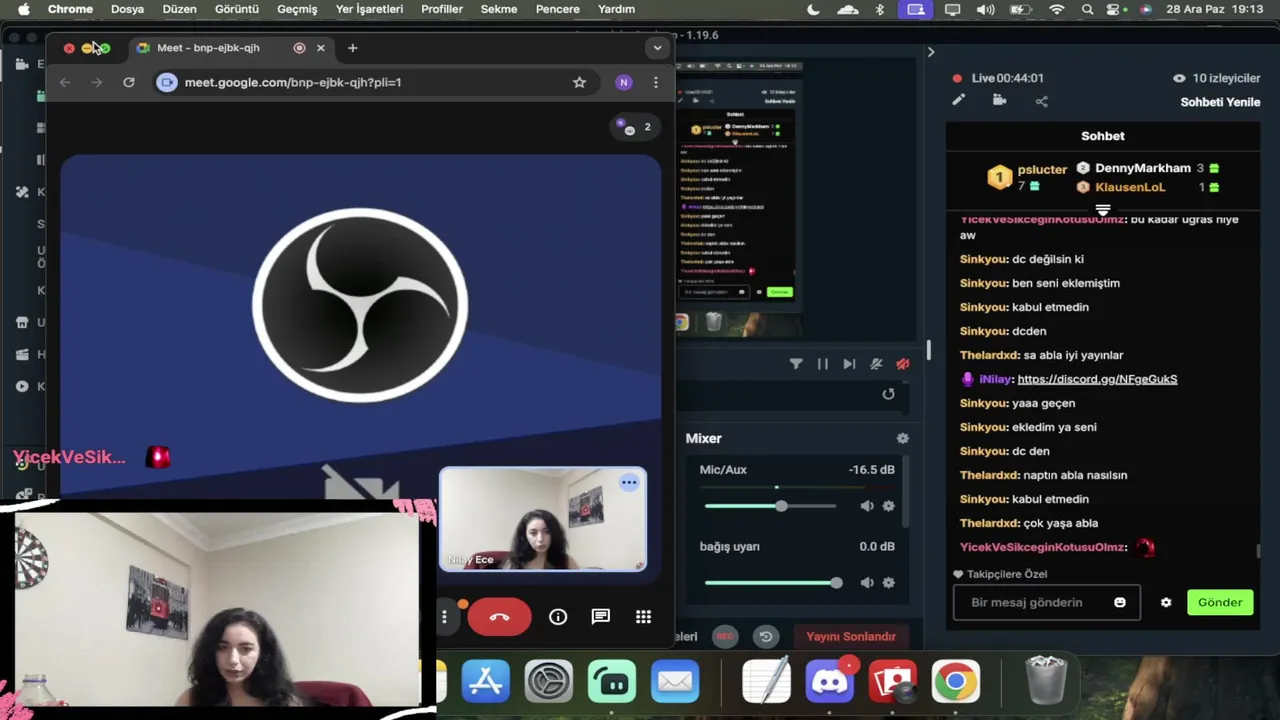Screen dimensions: 1280x720
Task: Open chat settings gear icon
Action: coord(1166,602)
